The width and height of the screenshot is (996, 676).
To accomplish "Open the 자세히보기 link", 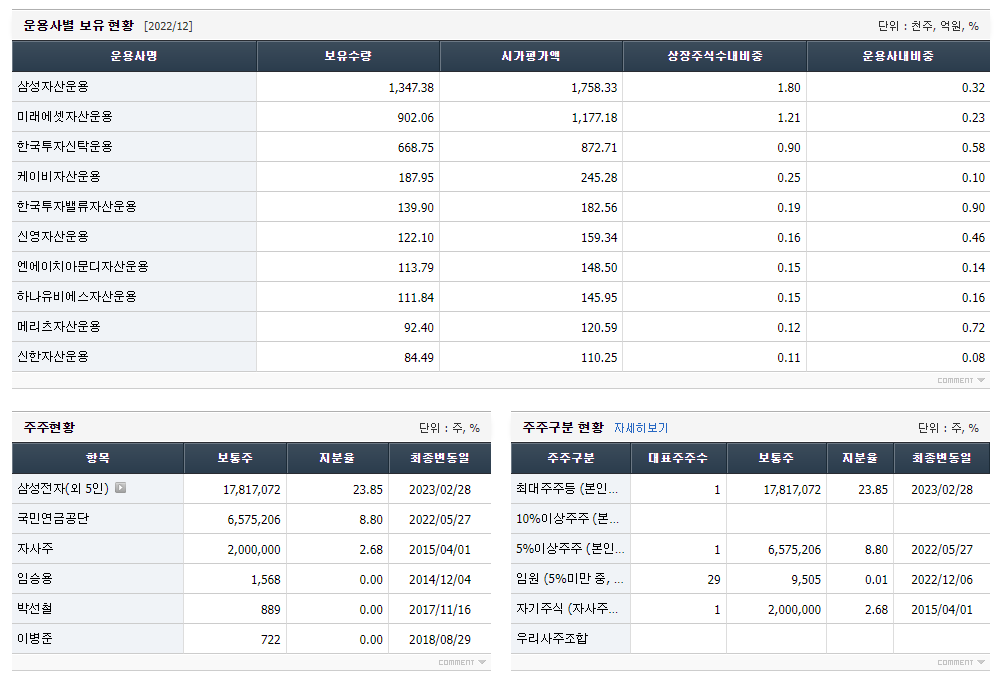I will (x=641, y=428).
